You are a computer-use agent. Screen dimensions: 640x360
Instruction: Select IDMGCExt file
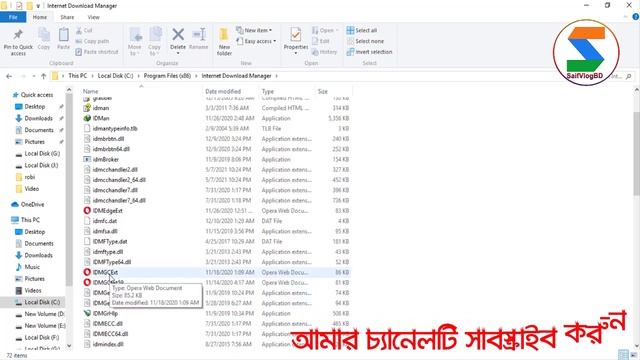click(105, 272)
